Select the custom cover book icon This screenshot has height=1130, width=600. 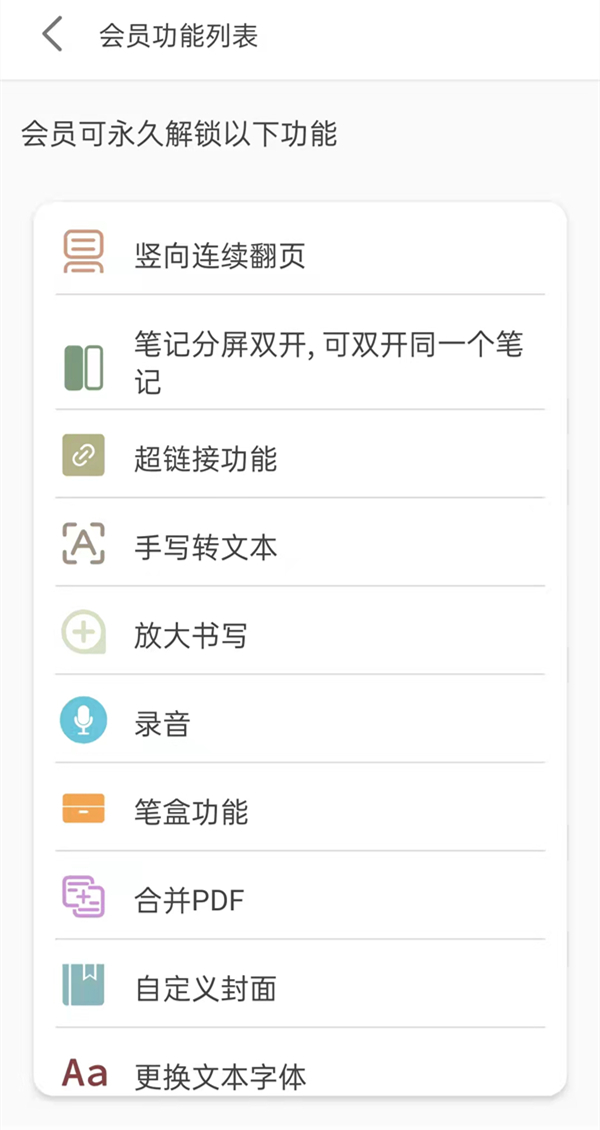coord(84,987)
